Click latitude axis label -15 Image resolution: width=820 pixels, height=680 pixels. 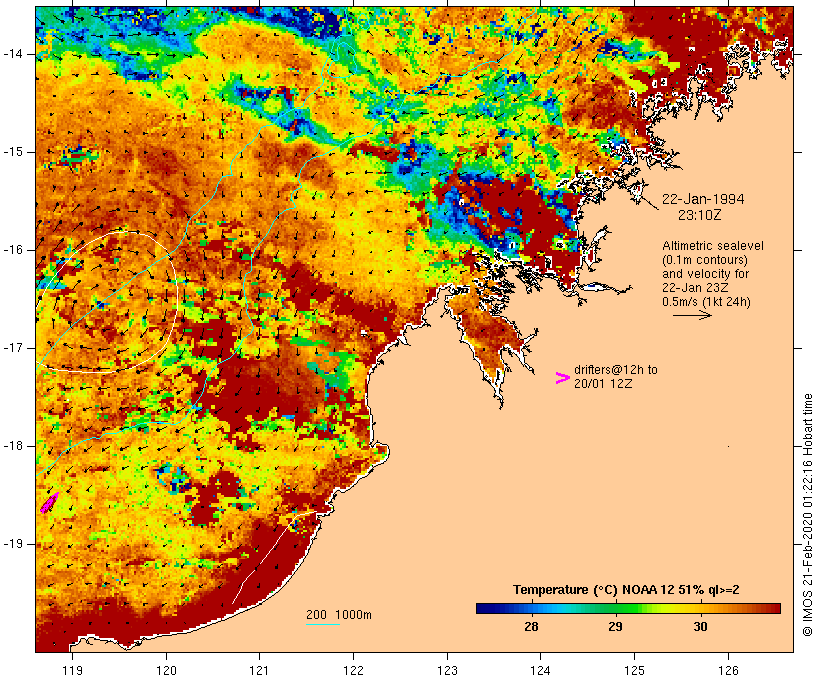(13, 152)
